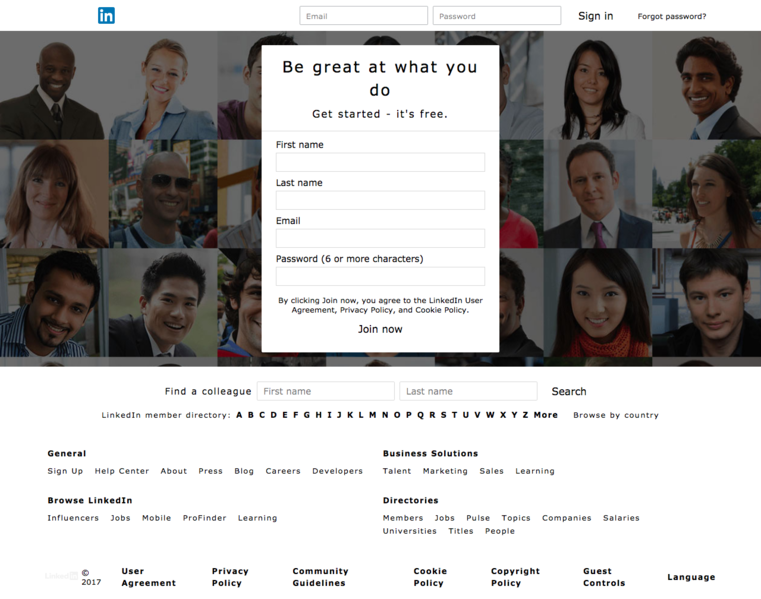761x599 pixels.
Task: Open member directory letter A
Action: pyautogui.click(x=239, y=415)
